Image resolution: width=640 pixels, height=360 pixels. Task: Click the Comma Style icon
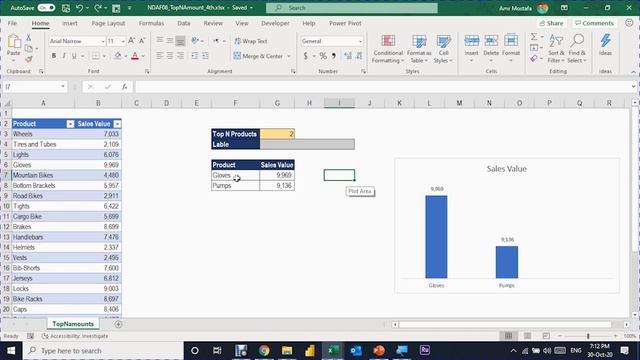(334, 56)
